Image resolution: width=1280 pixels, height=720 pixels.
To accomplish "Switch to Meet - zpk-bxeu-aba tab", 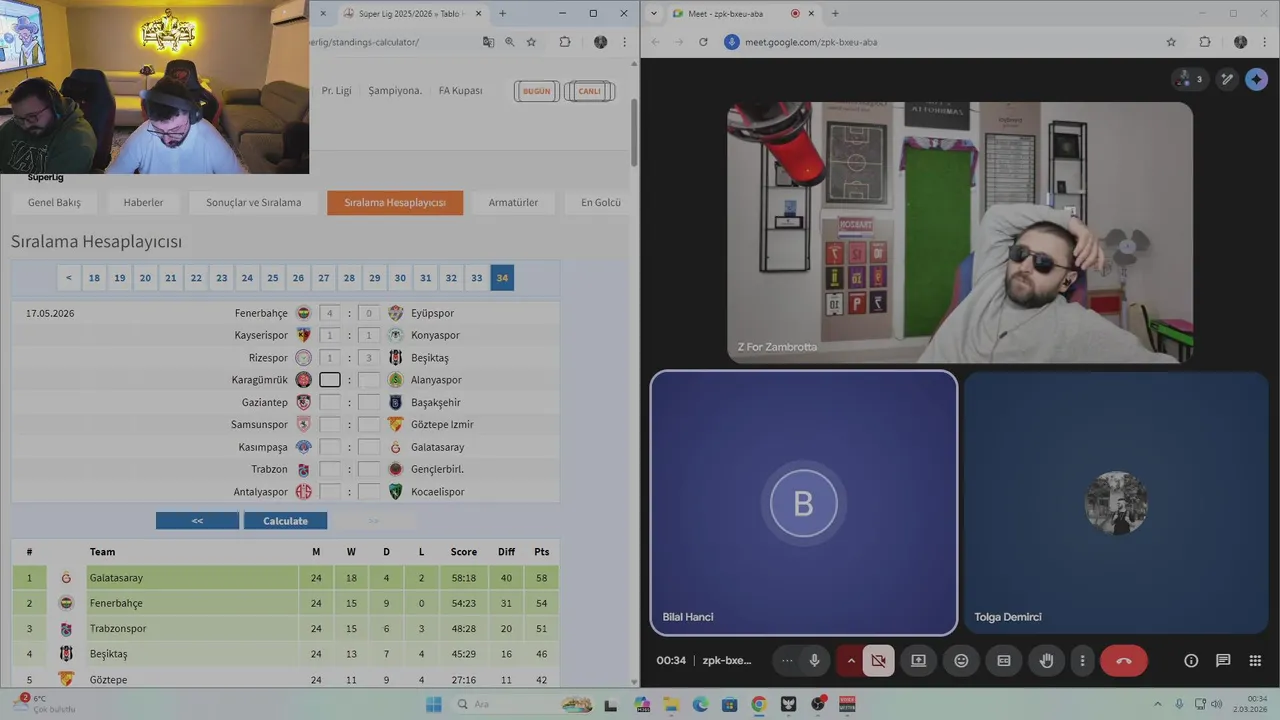I will point(741,13).
